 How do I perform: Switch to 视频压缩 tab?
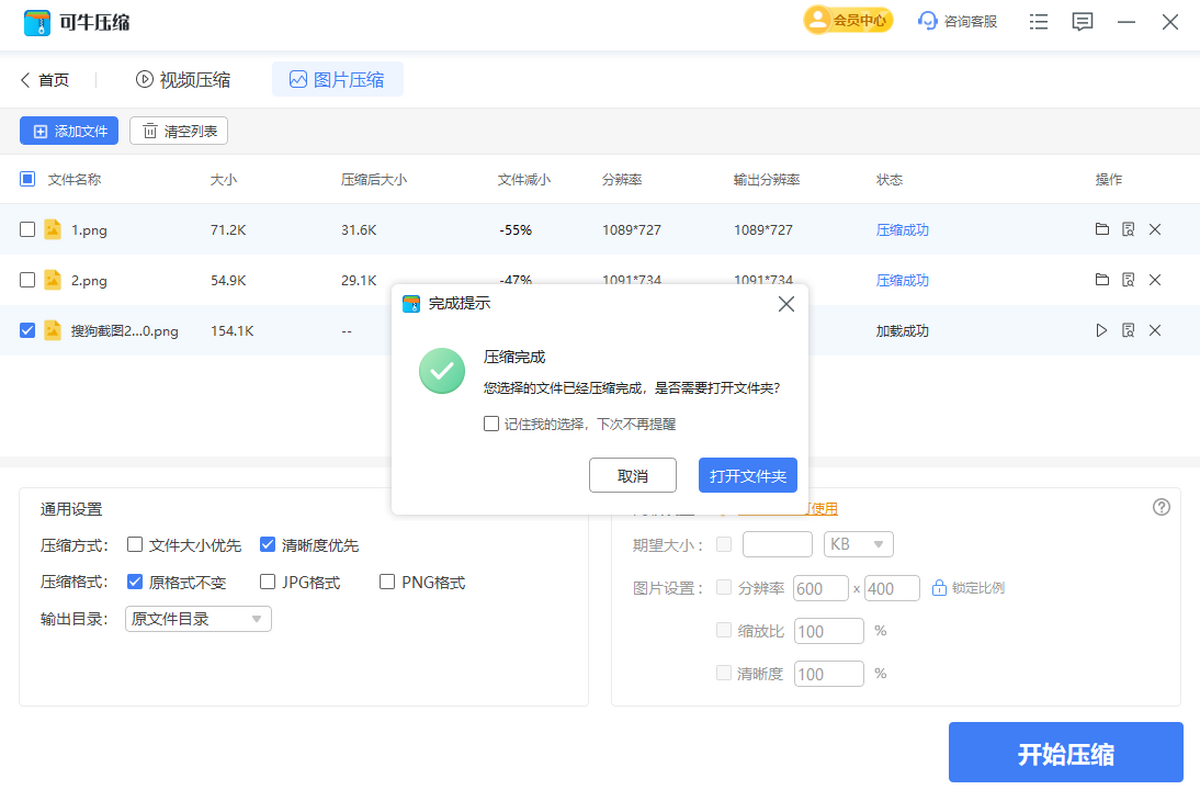[x=183, y=80]
